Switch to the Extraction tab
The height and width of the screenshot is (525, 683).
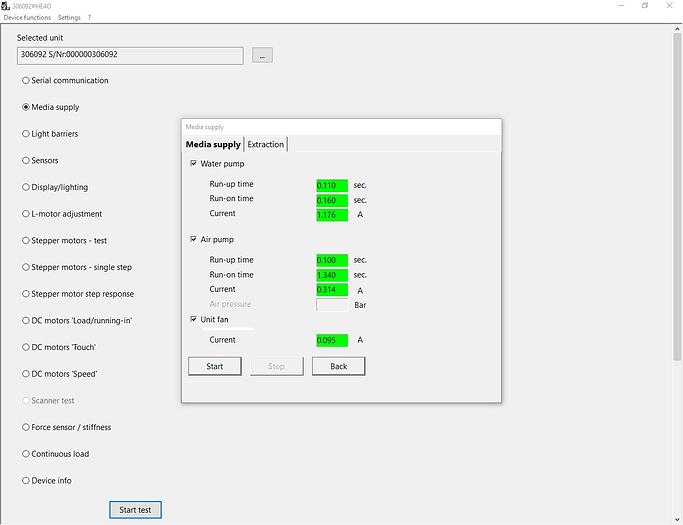[x=266, y=145]
